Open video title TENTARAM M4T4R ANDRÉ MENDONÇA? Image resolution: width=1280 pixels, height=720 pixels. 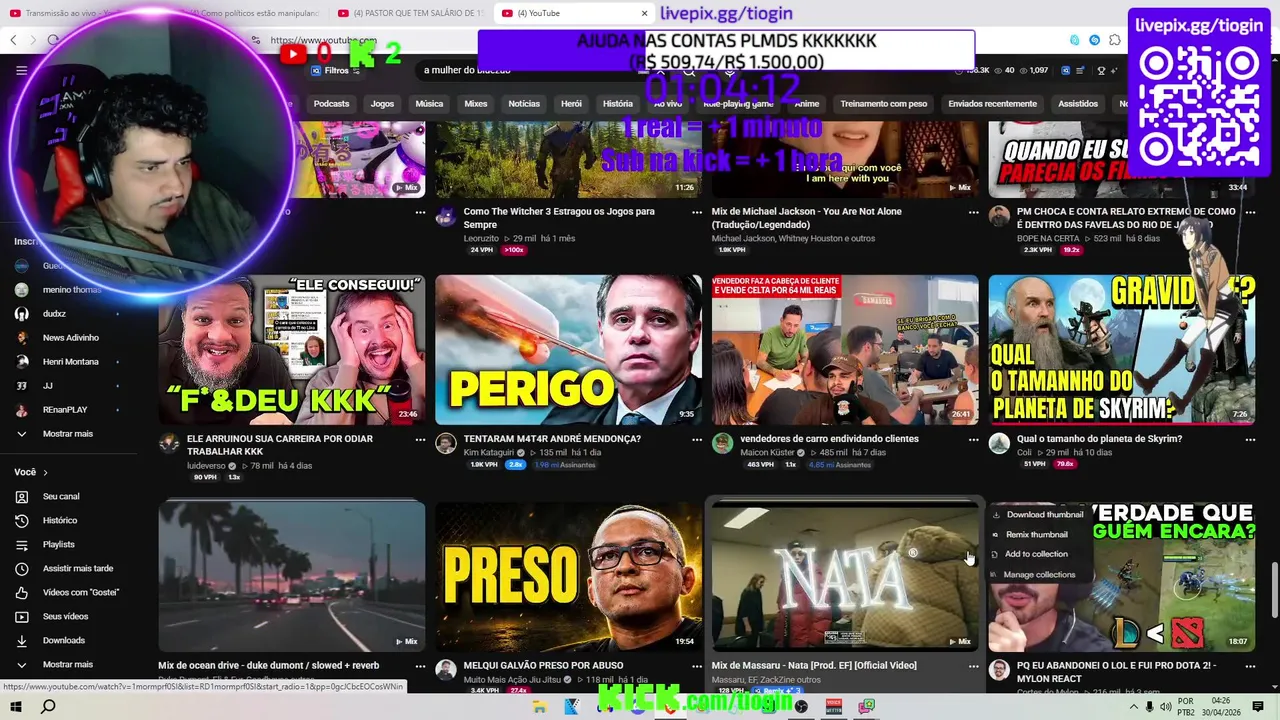[x=552, y=439]
